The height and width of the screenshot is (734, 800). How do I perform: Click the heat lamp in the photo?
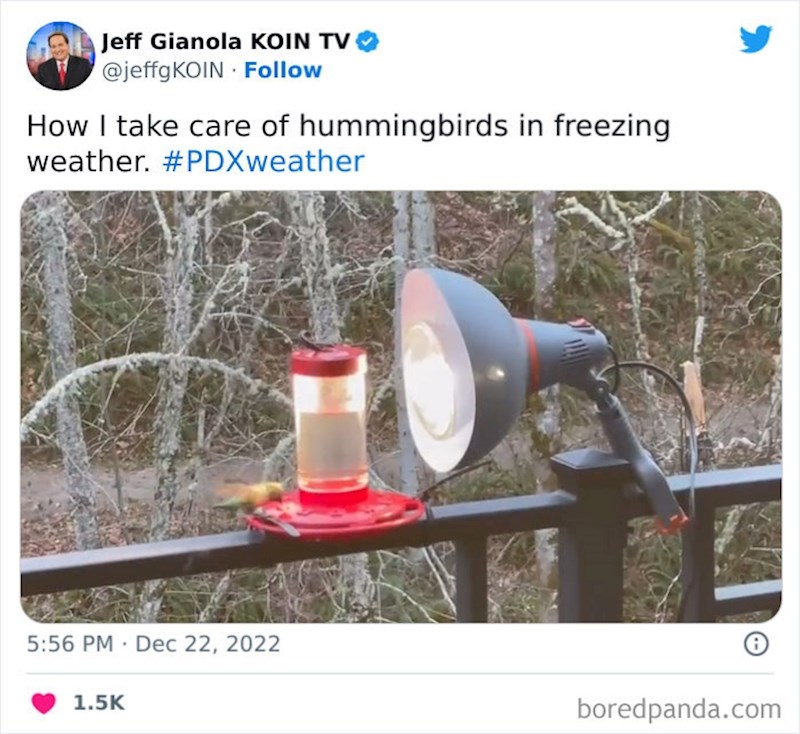[503, 375]
